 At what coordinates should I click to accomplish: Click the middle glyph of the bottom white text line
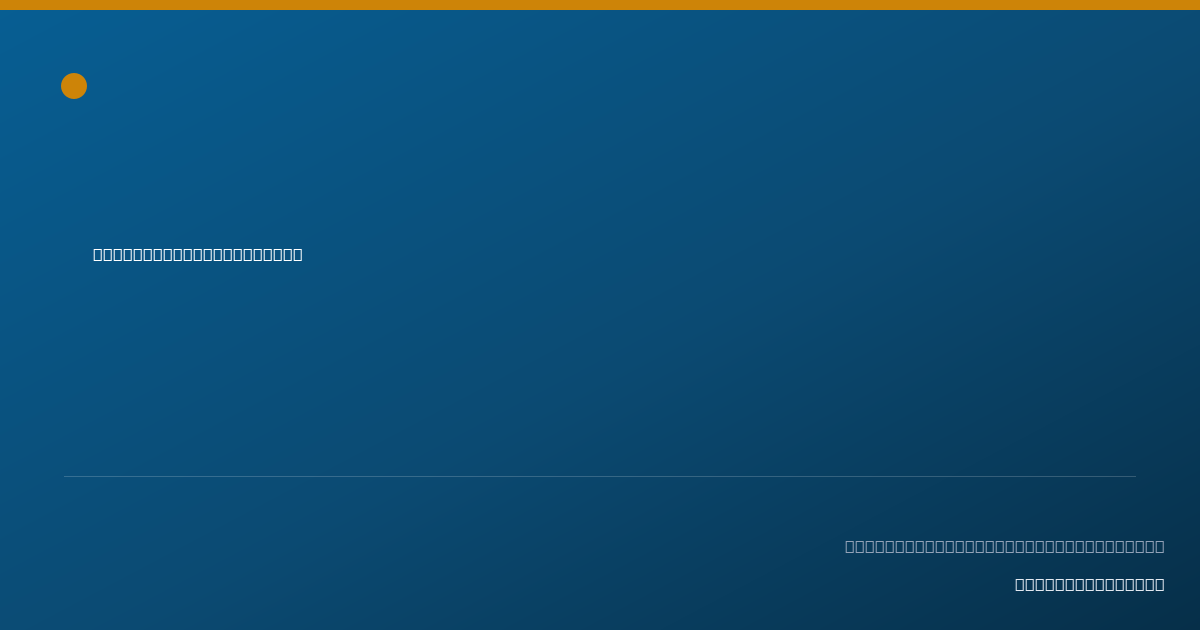click(1090, 584)
